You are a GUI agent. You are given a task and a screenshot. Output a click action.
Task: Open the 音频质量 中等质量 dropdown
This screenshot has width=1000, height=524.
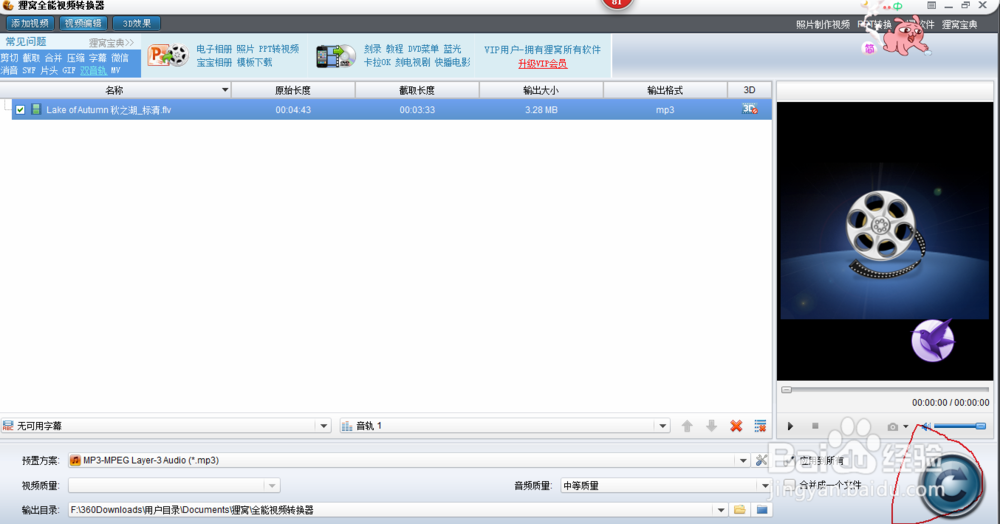(765, 486)
